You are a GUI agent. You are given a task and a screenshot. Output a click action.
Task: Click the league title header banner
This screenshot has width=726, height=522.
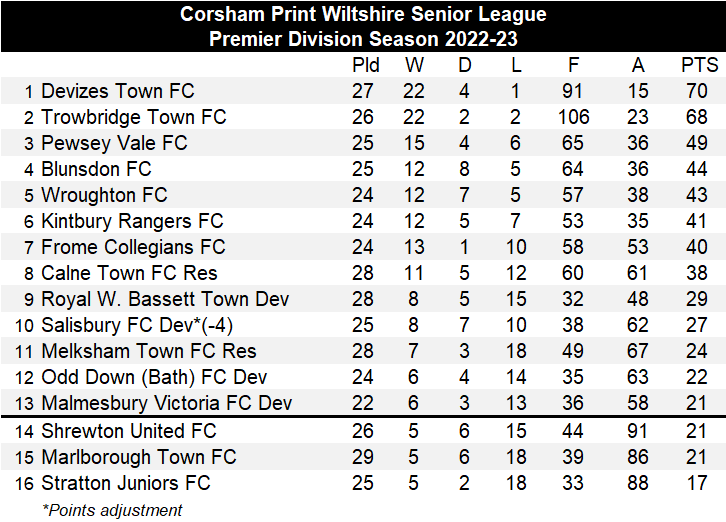(x=363, y=26)
